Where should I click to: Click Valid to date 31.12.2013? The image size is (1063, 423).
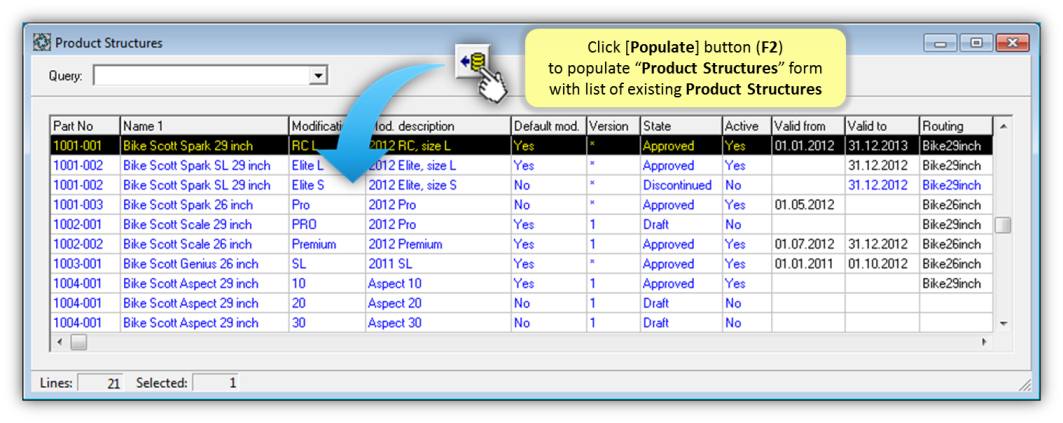click(x=882, y=145)
